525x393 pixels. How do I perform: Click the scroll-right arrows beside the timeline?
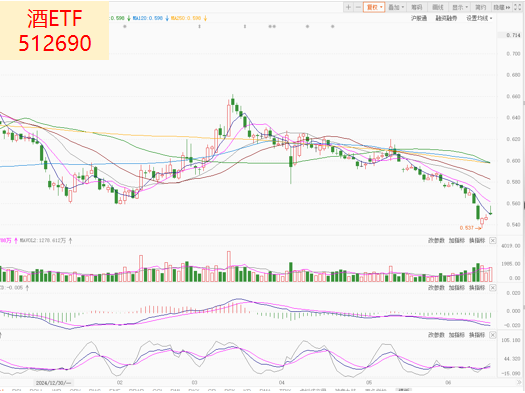point(520,382)
